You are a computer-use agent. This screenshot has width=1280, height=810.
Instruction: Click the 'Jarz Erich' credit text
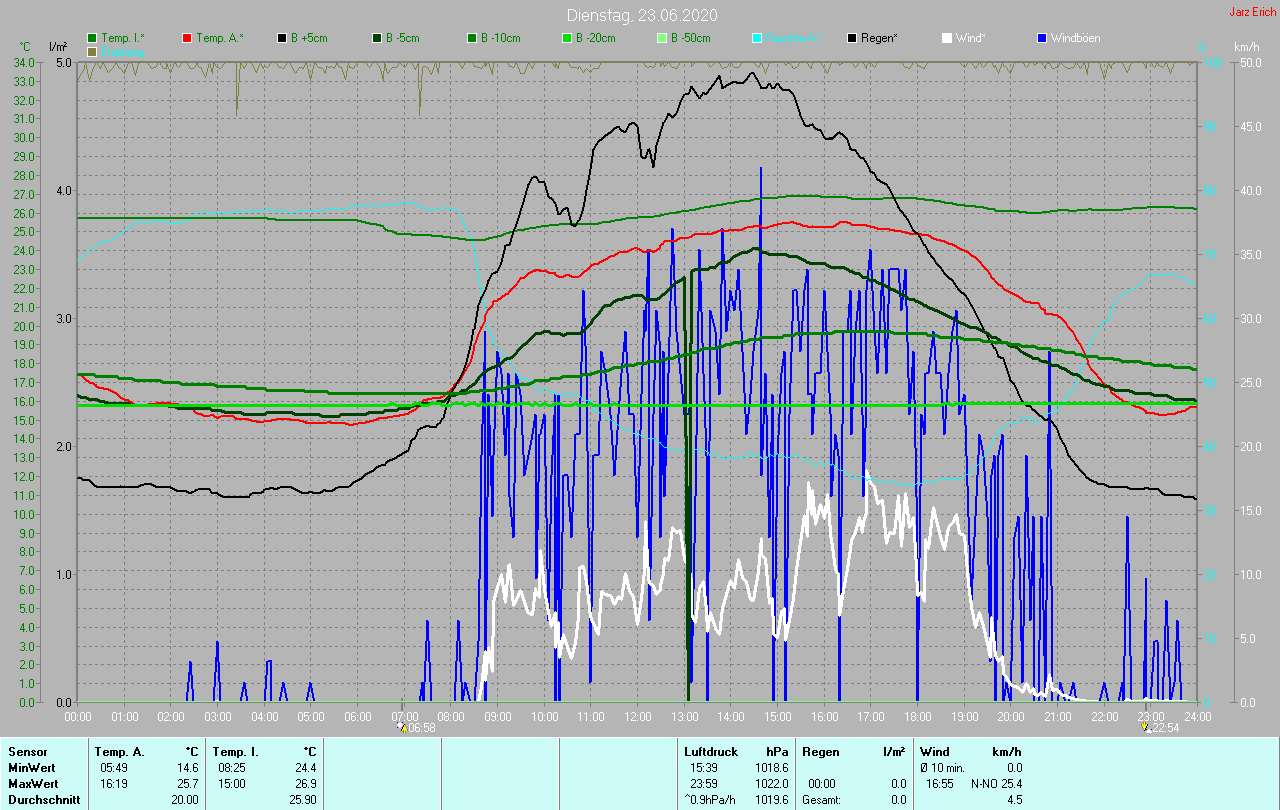(x=1252, y=12)
